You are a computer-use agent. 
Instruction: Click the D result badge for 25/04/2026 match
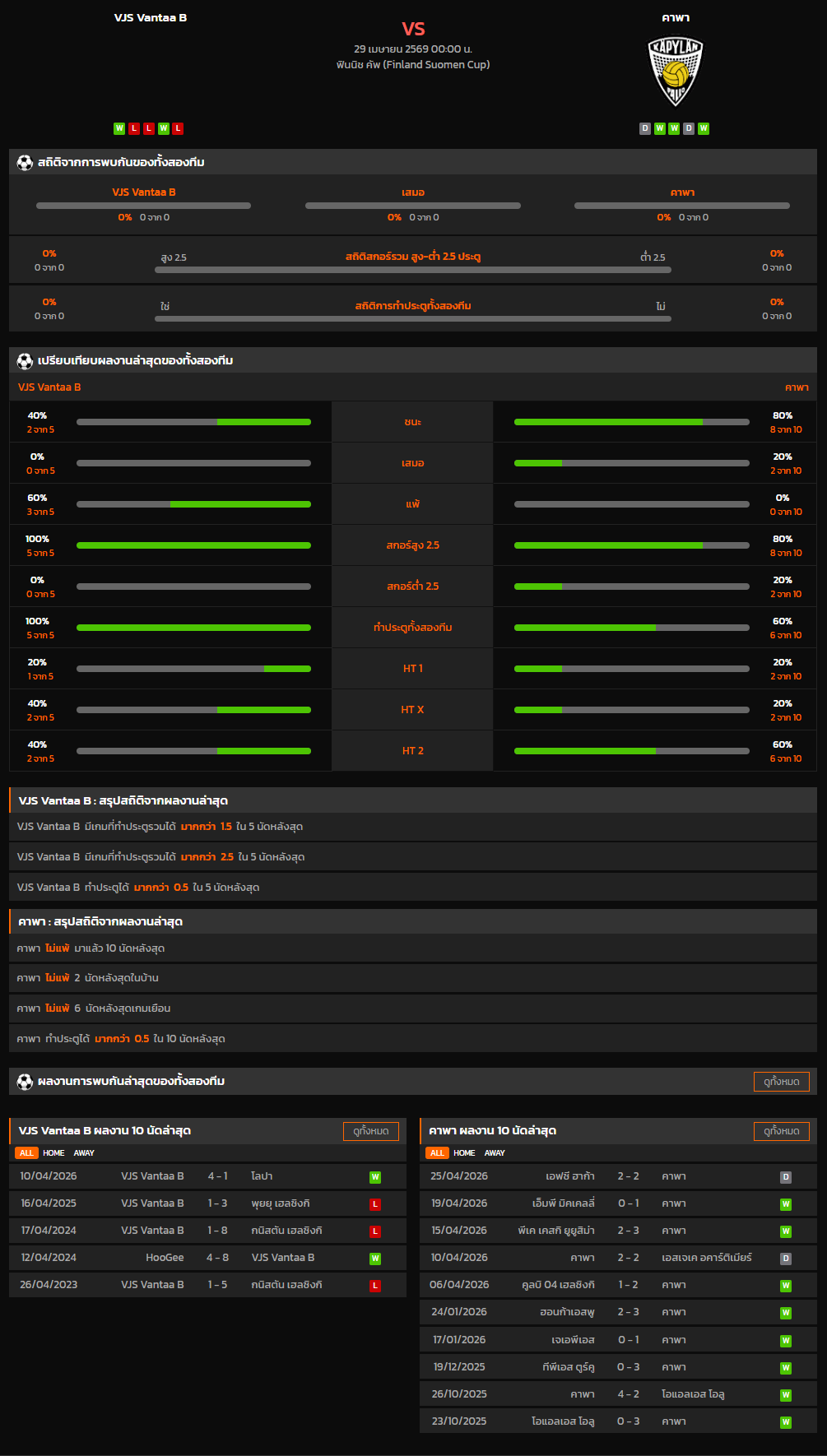(x=786, y=1177)
